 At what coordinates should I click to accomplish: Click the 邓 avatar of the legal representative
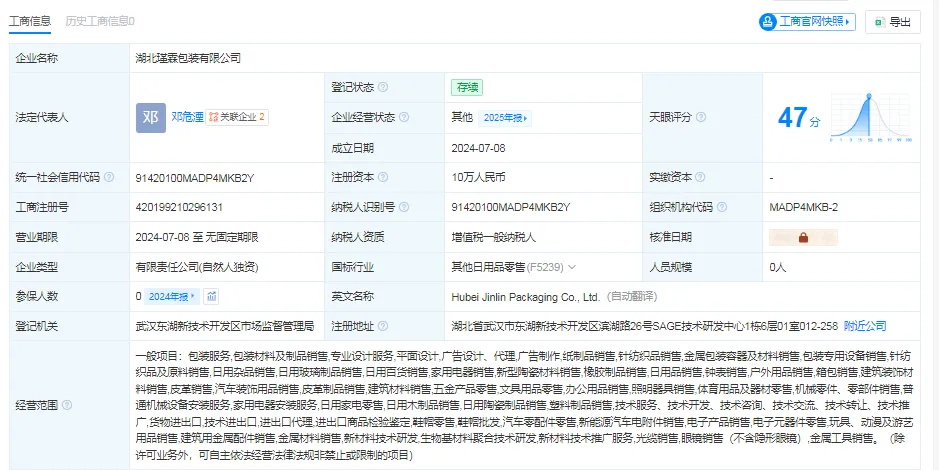tap(151, 117)
